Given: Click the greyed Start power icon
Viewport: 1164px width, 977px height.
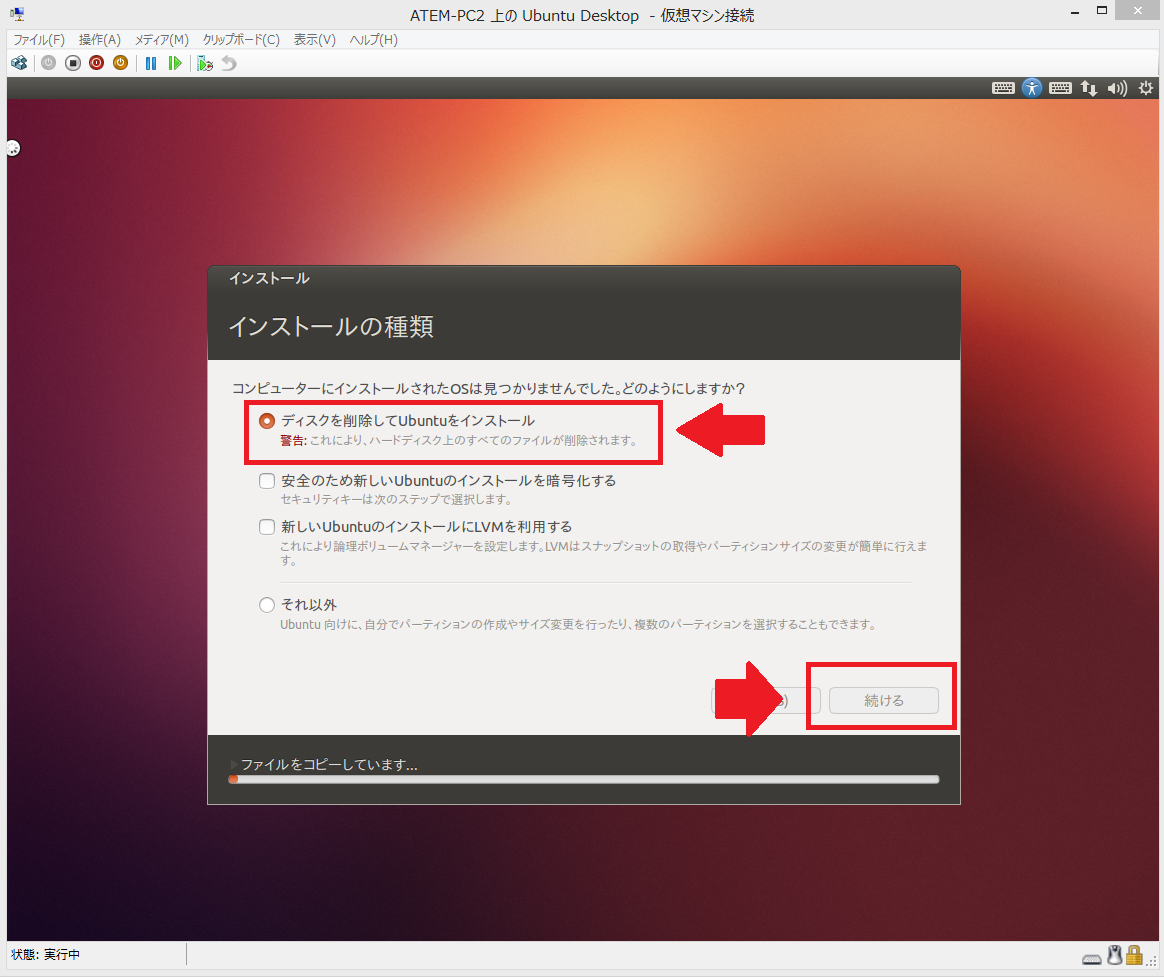Looking at the screenshot, I should coord(48,63).
